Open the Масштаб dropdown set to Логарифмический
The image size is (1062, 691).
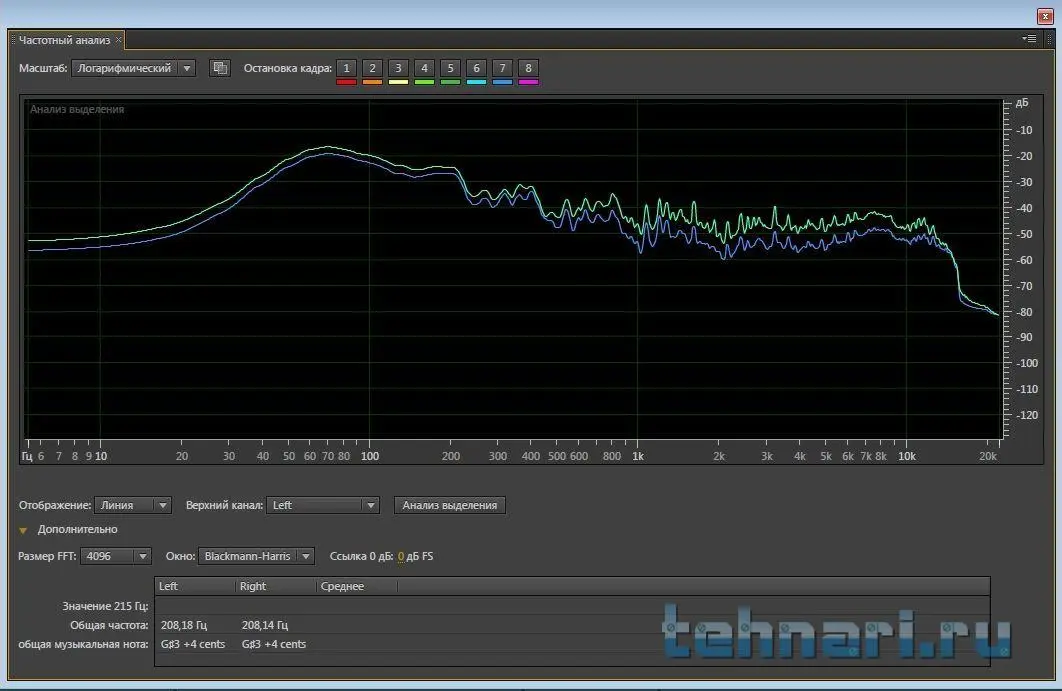(134, 68)
